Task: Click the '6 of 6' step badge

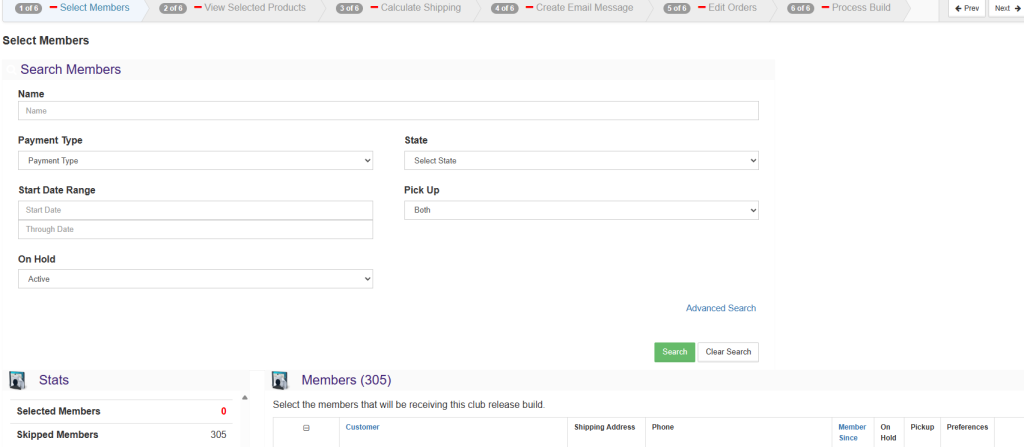Action: tap(801, 8)
